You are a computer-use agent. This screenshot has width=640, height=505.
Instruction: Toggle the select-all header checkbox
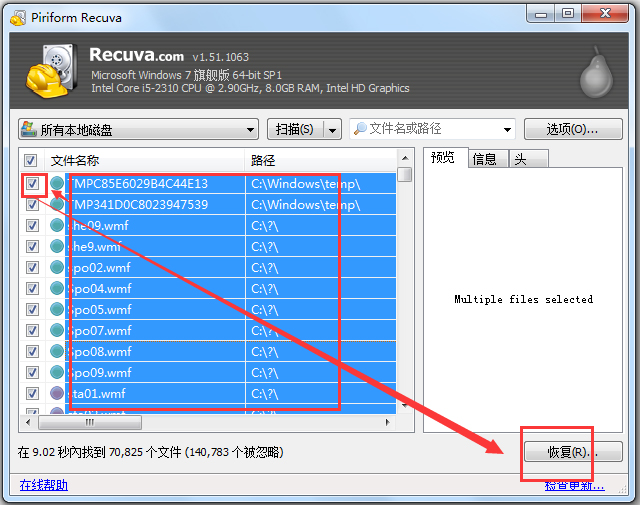tap(31, 160)
